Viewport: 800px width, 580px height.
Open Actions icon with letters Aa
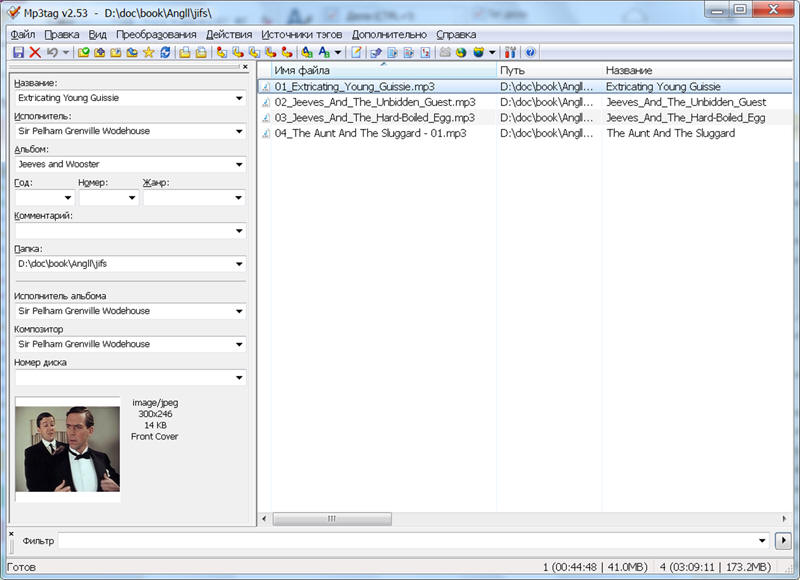307,52
